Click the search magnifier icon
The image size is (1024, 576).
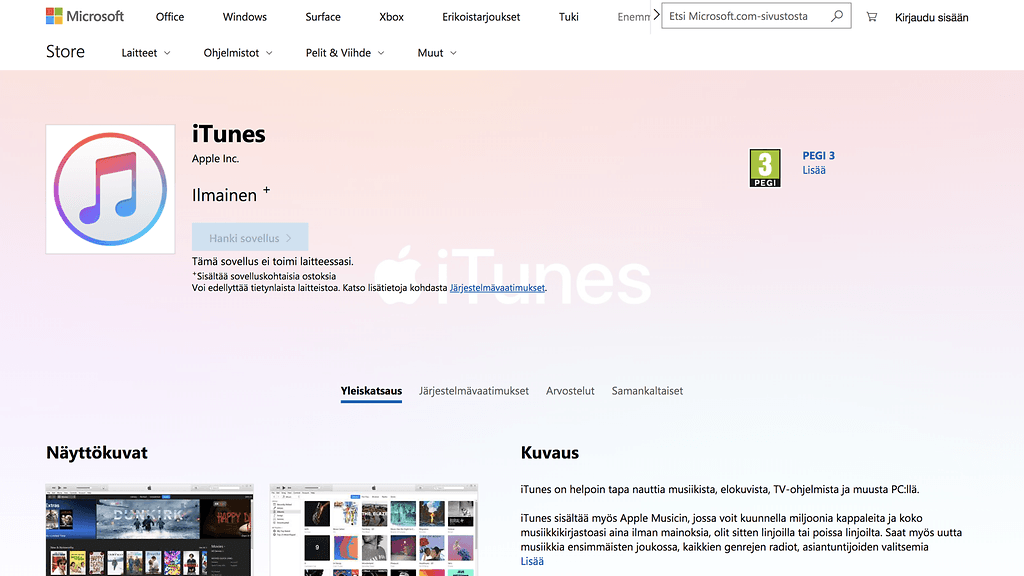click(837, 17)
